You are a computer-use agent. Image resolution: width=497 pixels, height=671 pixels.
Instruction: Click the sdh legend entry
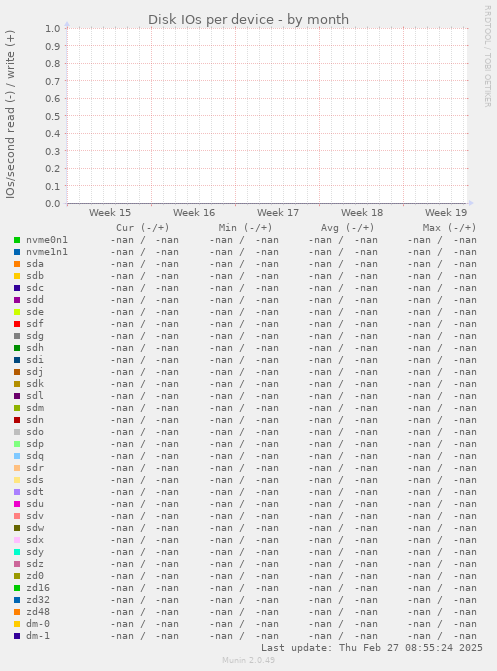tap(35, 348)
